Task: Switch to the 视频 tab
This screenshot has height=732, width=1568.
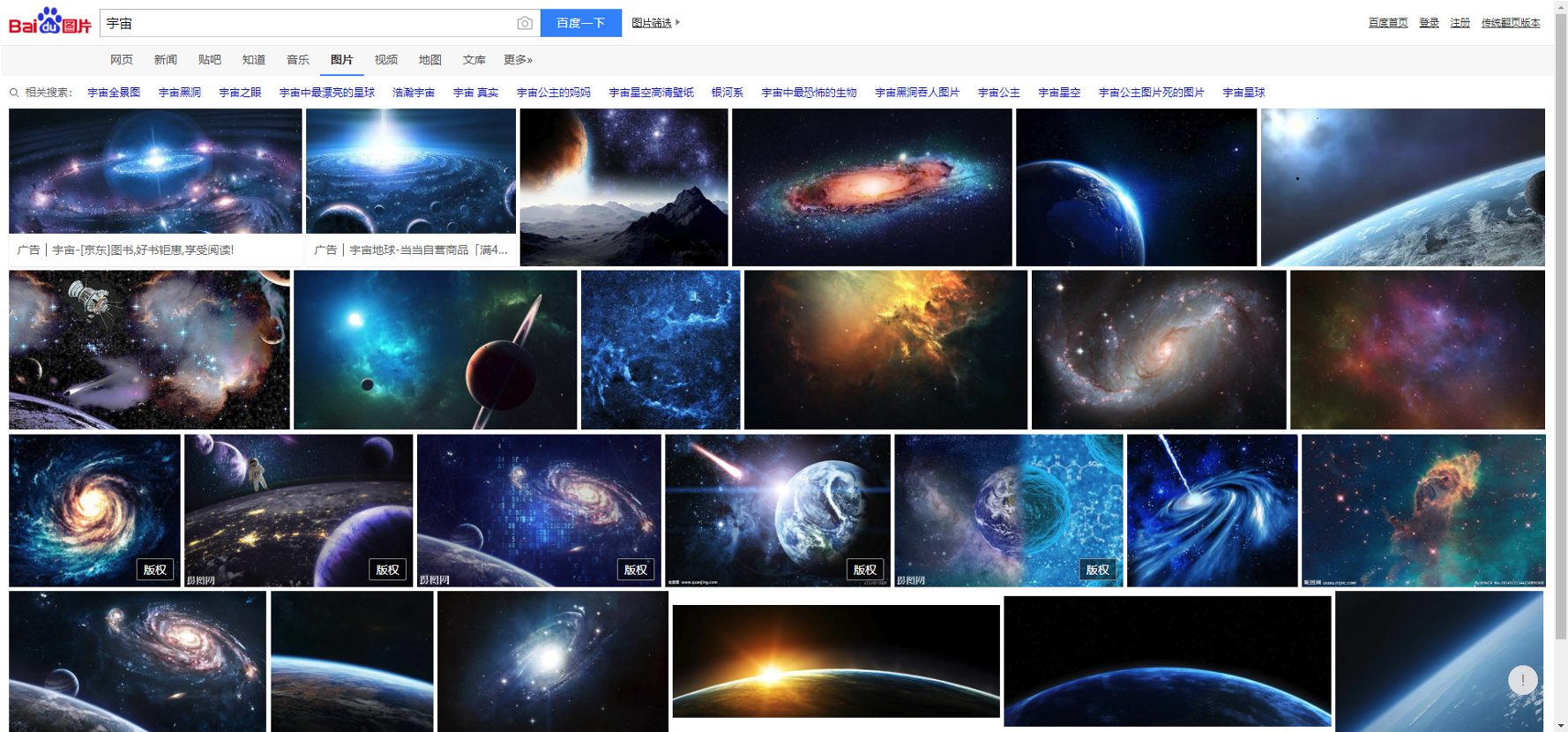Action: click(x=385, y=60)
